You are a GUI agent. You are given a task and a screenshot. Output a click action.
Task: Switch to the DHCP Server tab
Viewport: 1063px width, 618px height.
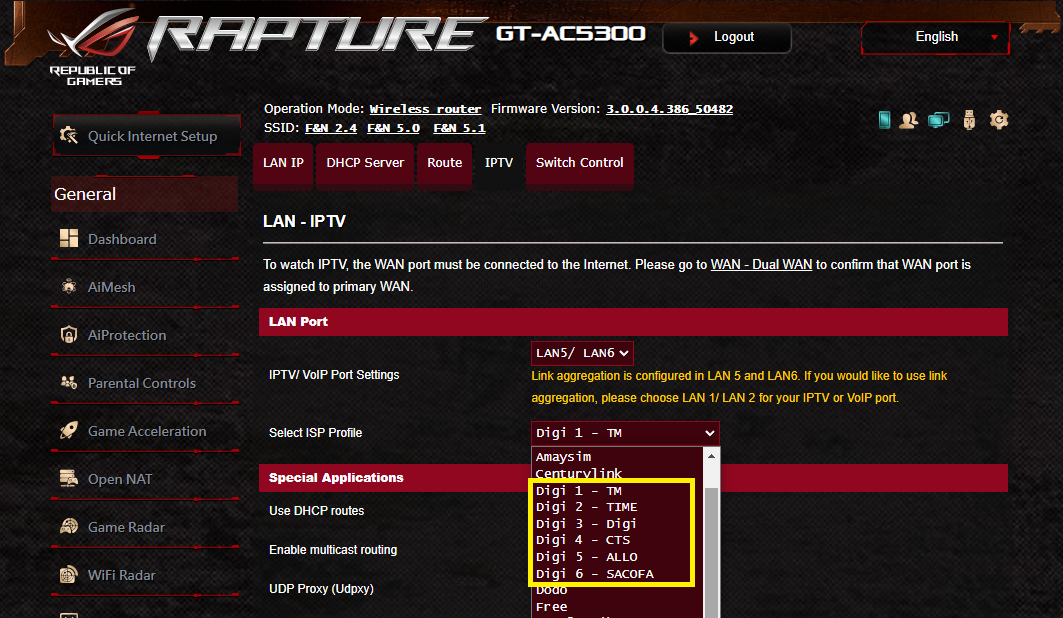click(x=365, y=163)
